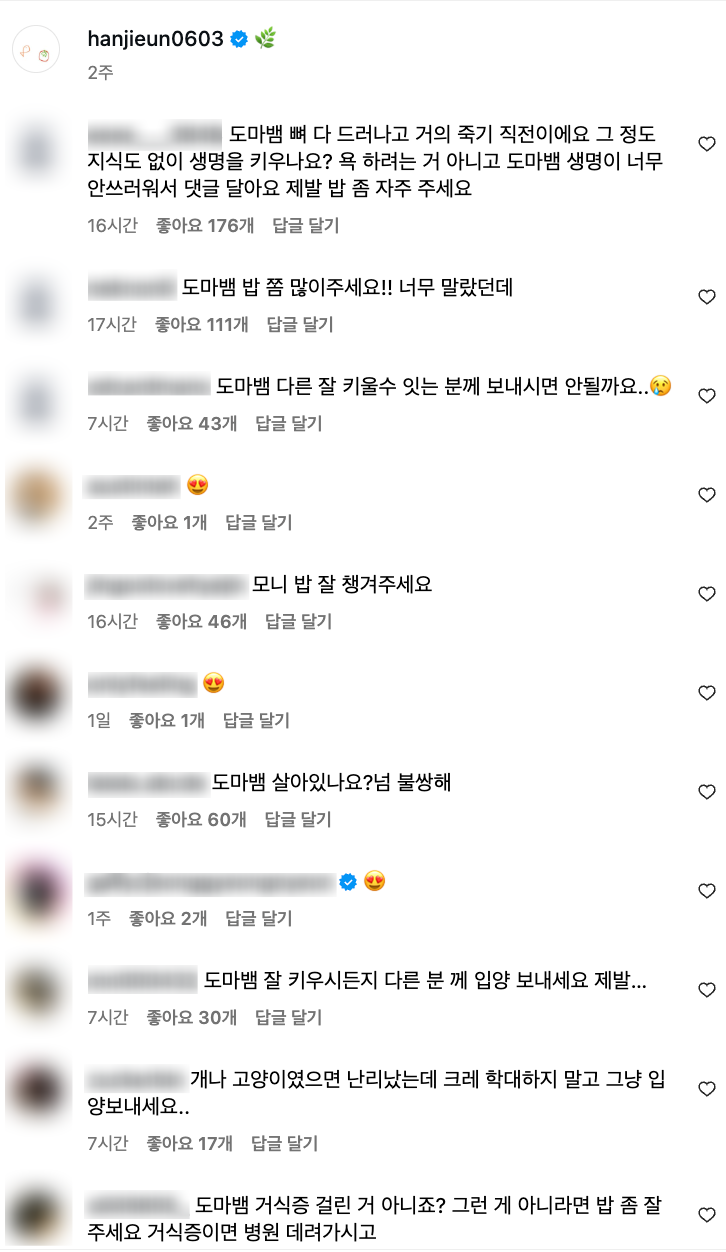Like the '도마뱀 거식증' comment

tap(706, 1215)
